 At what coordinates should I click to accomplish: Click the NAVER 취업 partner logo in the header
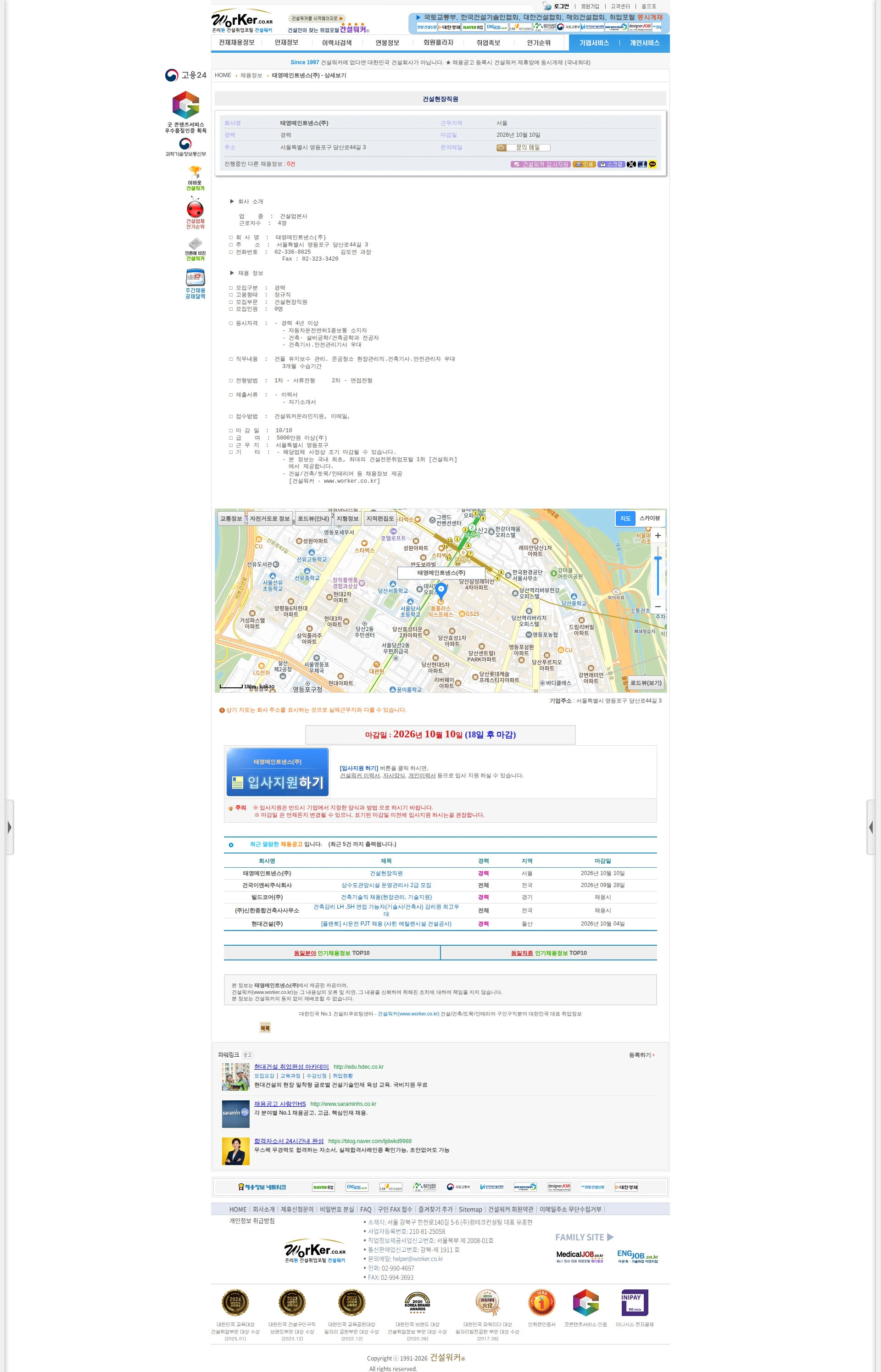[473, 28]
